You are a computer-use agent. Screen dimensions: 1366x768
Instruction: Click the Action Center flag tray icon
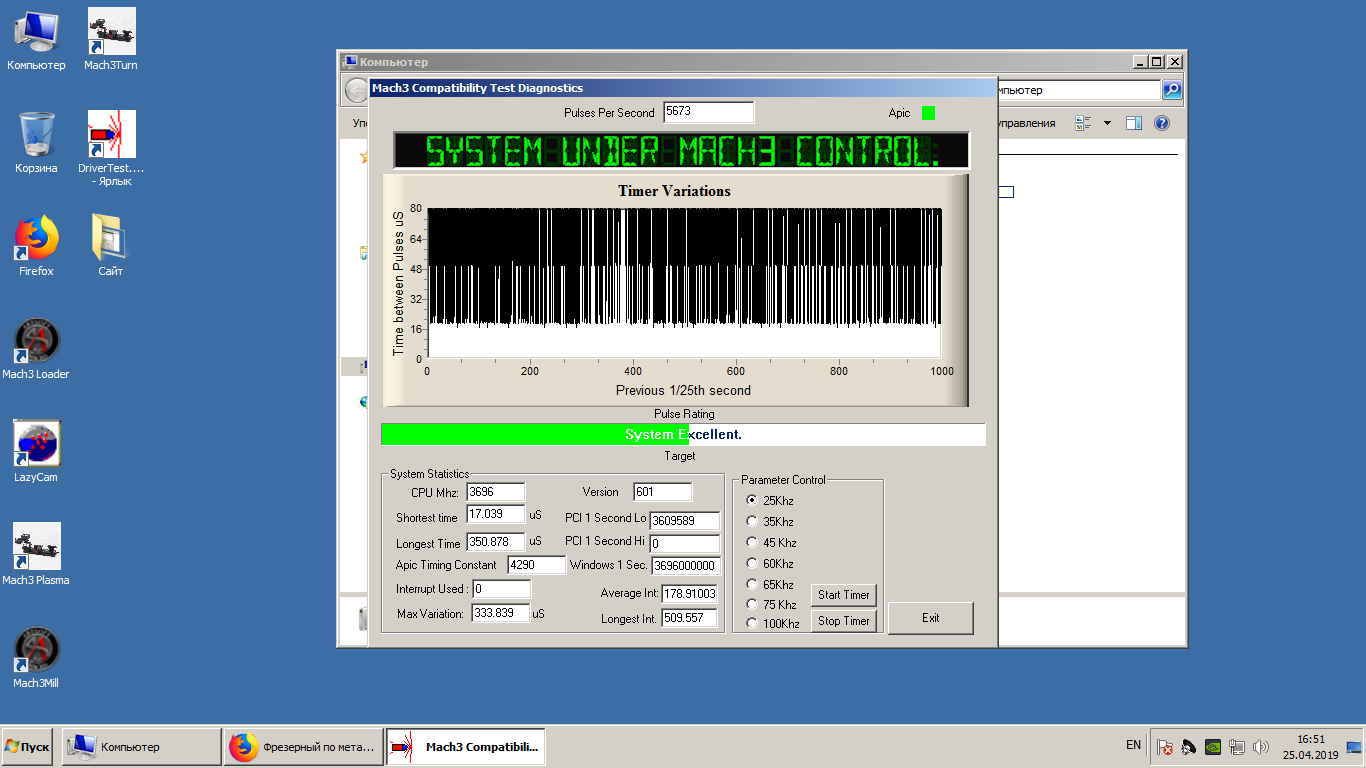point(1165,746)
